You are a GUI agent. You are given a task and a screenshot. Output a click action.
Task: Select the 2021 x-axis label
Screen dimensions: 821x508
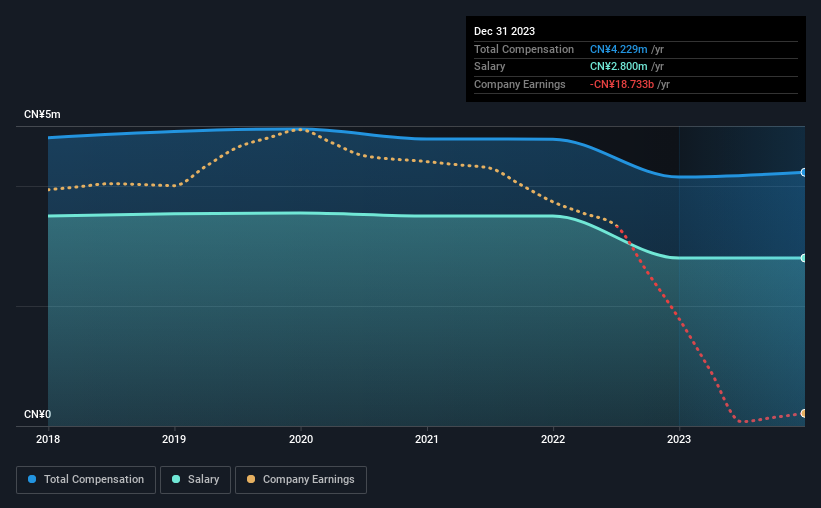427,439
